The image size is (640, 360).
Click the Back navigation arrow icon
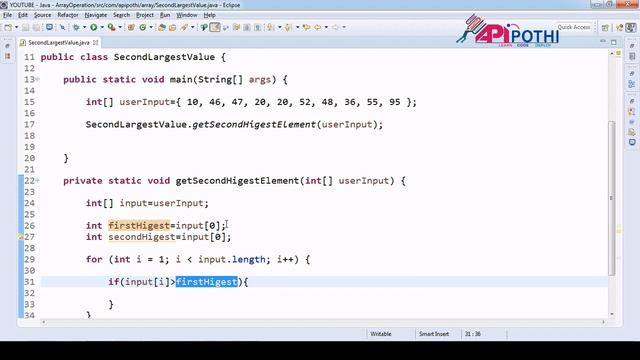tap(318, 27)
